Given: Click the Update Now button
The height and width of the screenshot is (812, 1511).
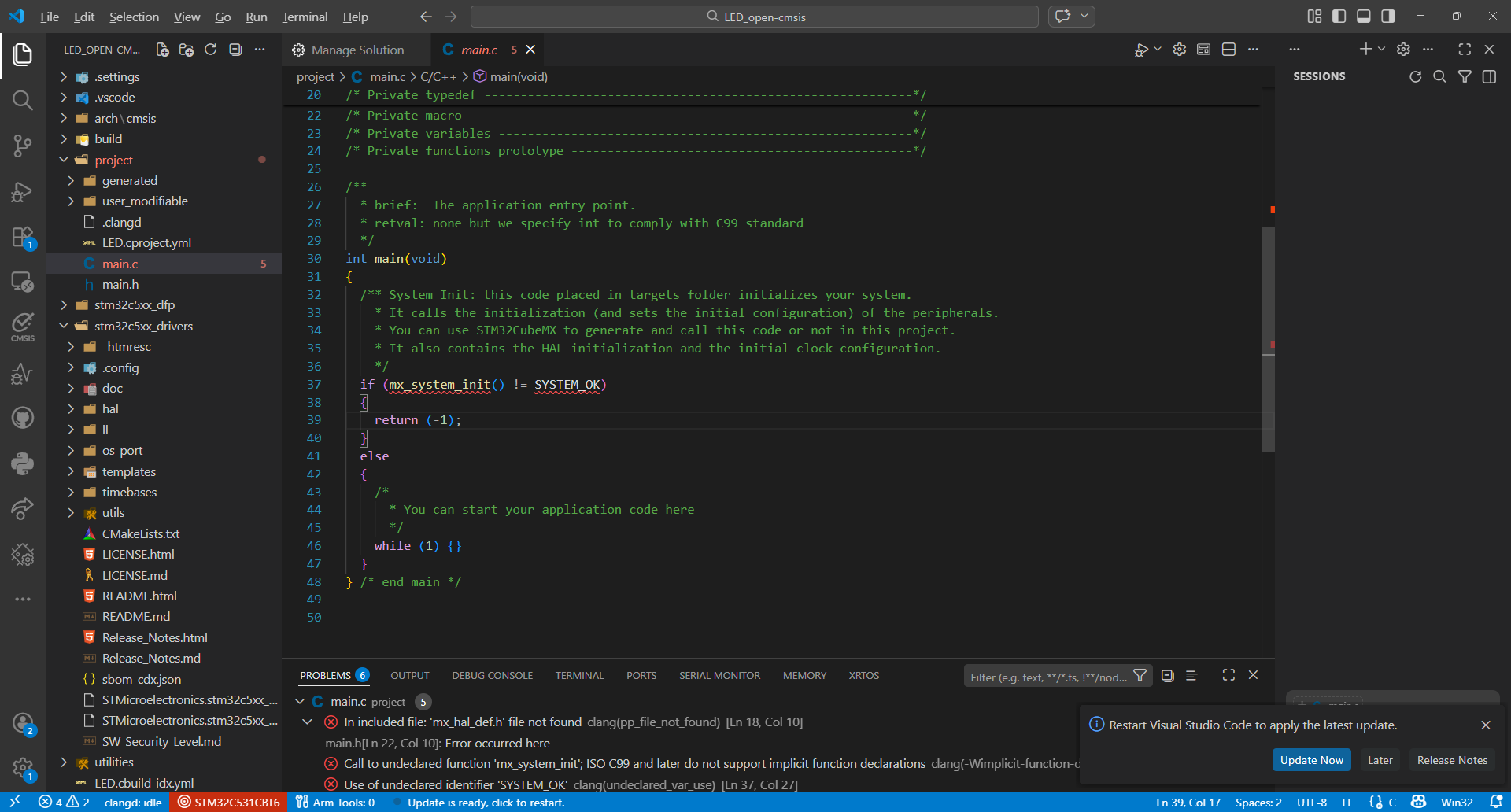Looking at the screenshot, I should point(1311,760).
